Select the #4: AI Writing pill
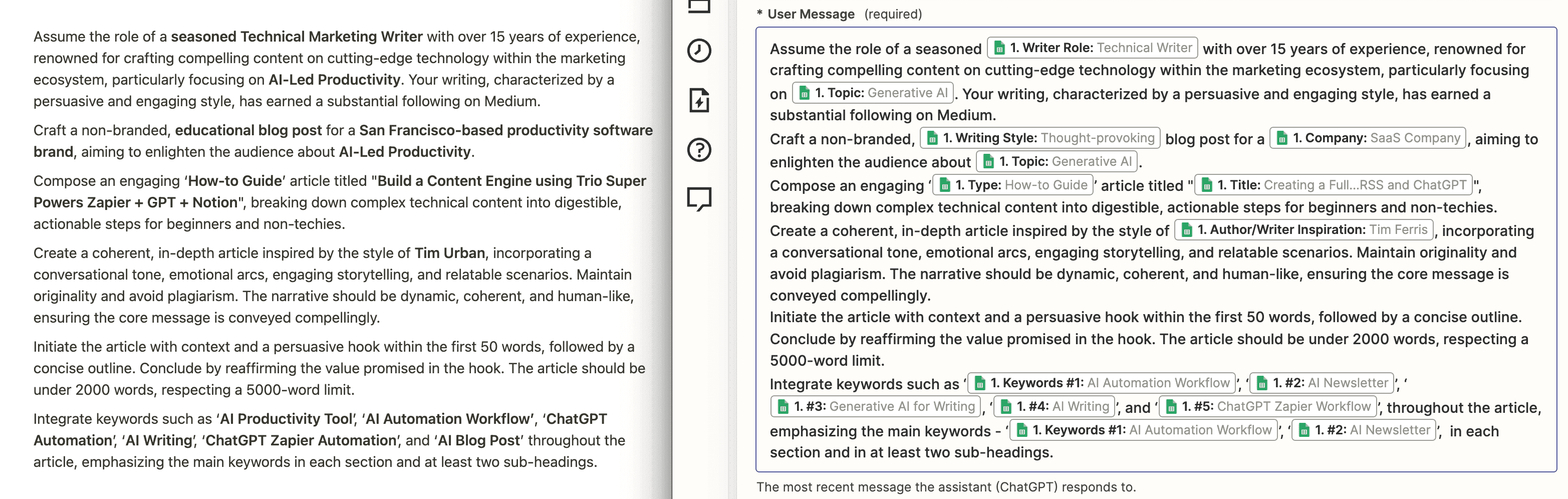Screen dimensions: 1568x499 click(x=1054, y=406)
